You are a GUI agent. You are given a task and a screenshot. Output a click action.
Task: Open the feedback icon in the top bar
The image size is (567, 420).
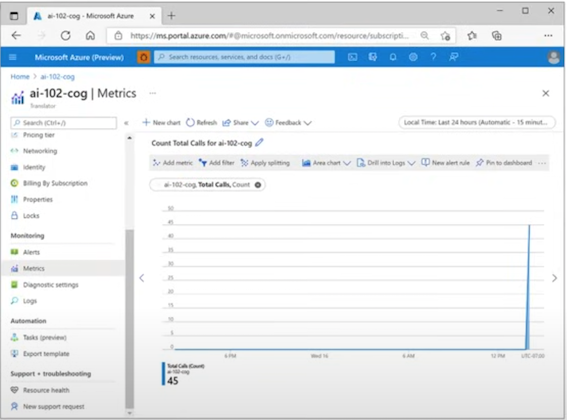(x=453, y=57)
